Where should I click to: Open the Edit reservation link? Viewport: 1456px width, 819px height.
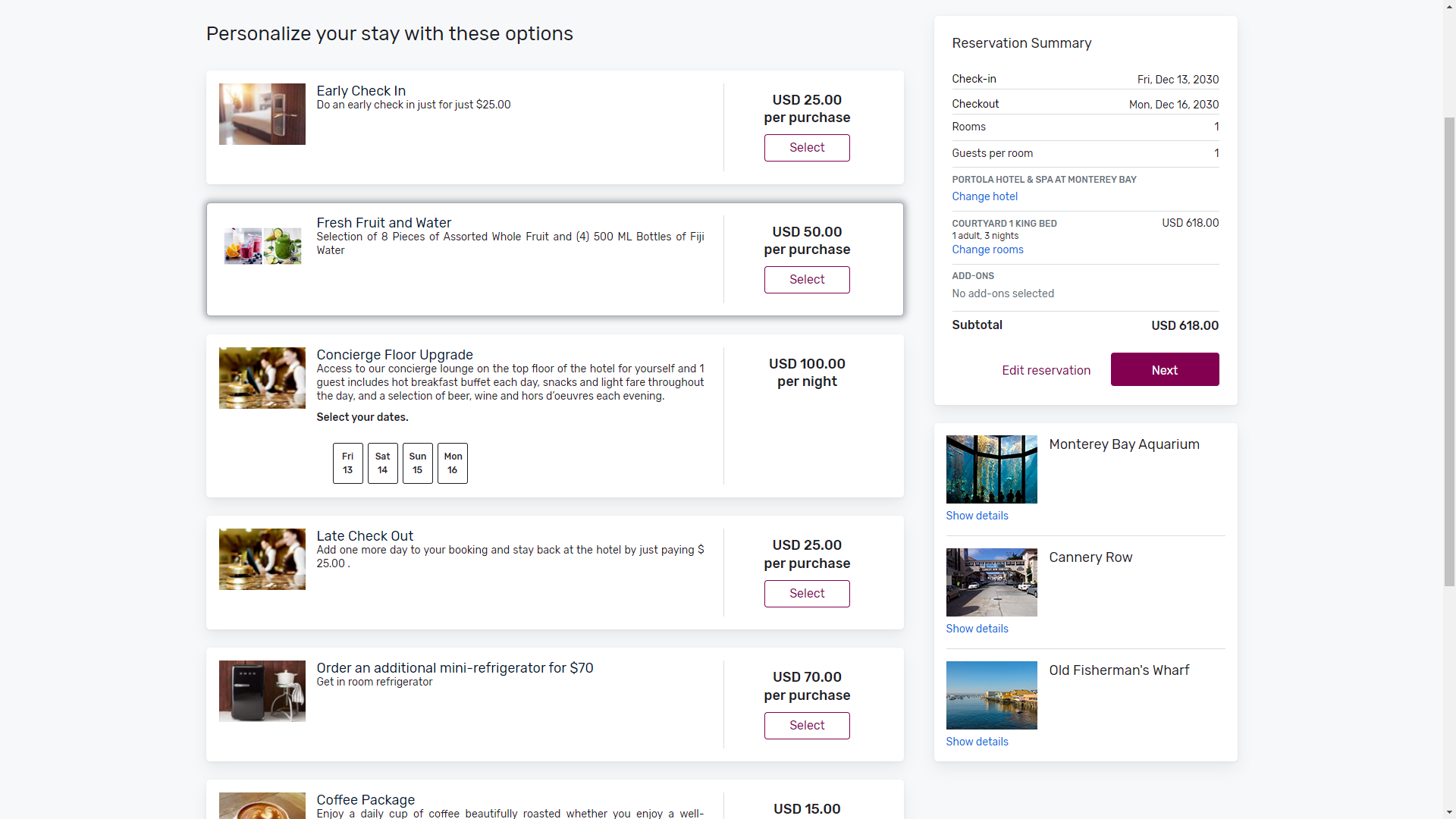point(1046,370)
